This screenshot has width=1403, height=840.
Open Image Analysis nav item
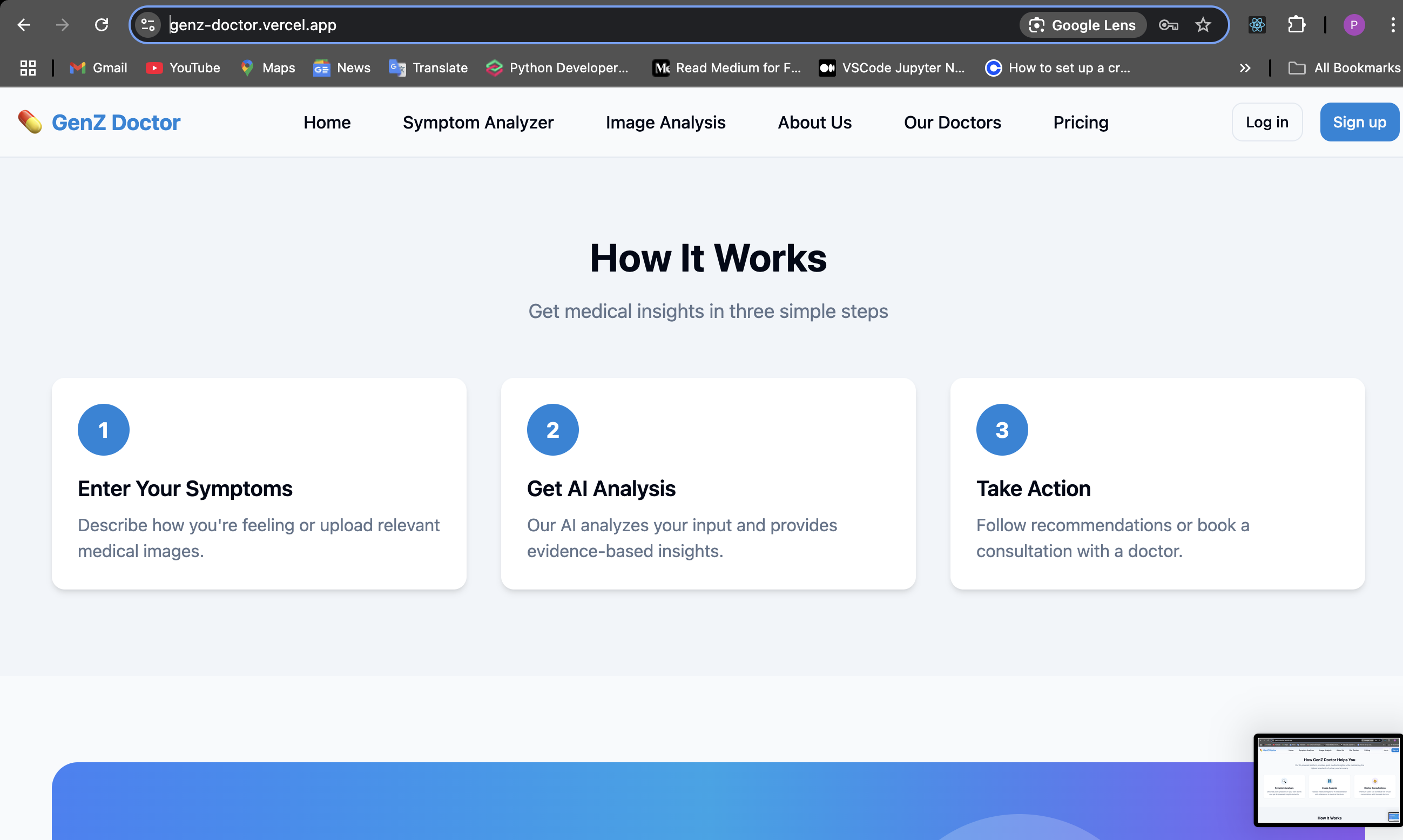665,122
